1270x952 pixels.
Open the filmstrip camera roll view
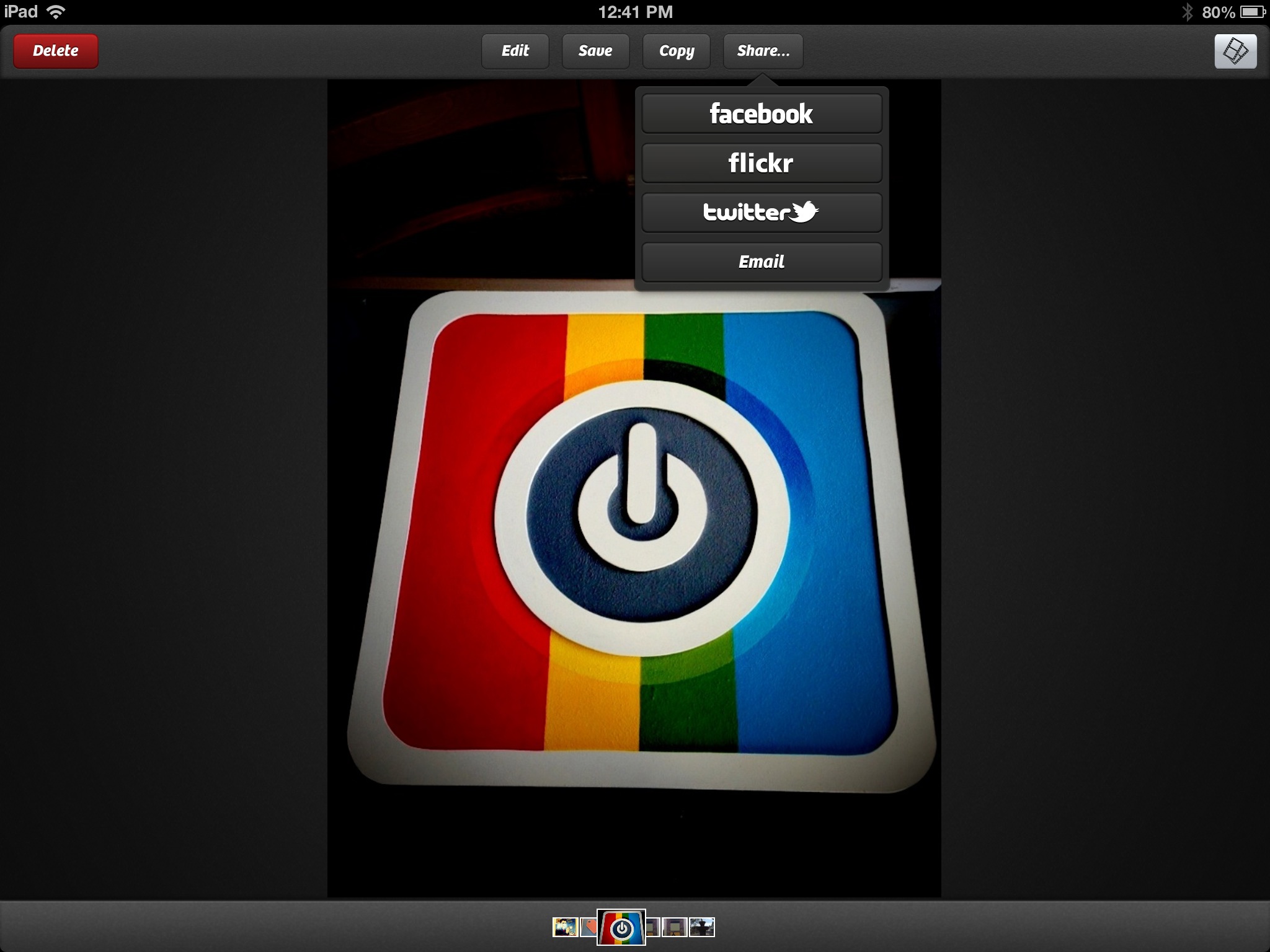point(1237,51)
